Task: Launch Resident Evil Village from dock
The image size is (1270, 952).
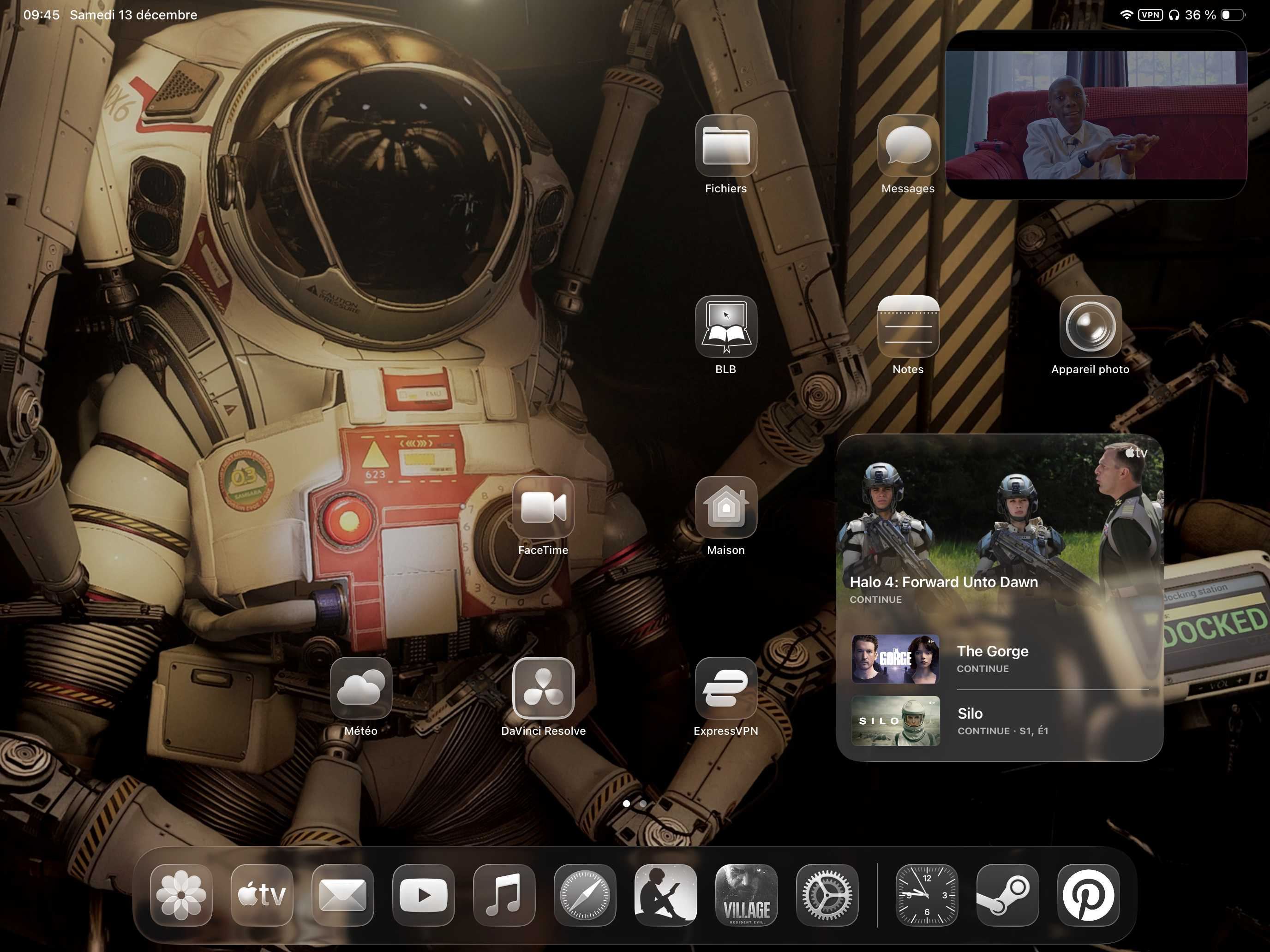Action: pos(746,895)
